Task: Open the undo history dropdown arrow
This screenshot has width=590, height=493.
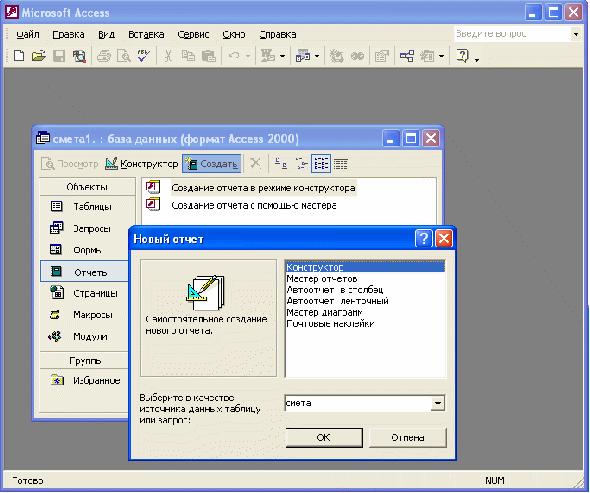Action: tap(248, 56)
